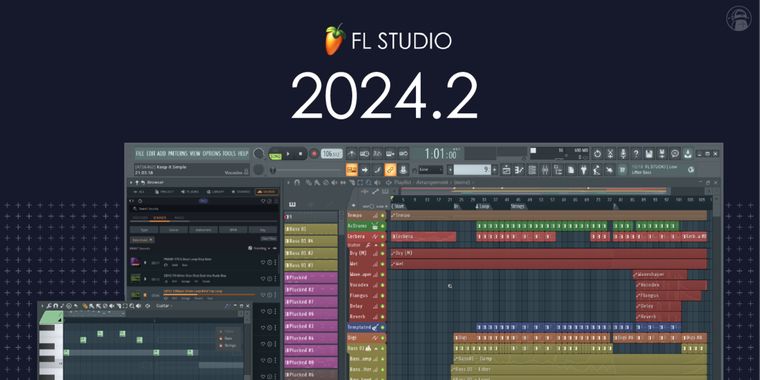
Task: Open the Options menu
Action: pos(212,154)
